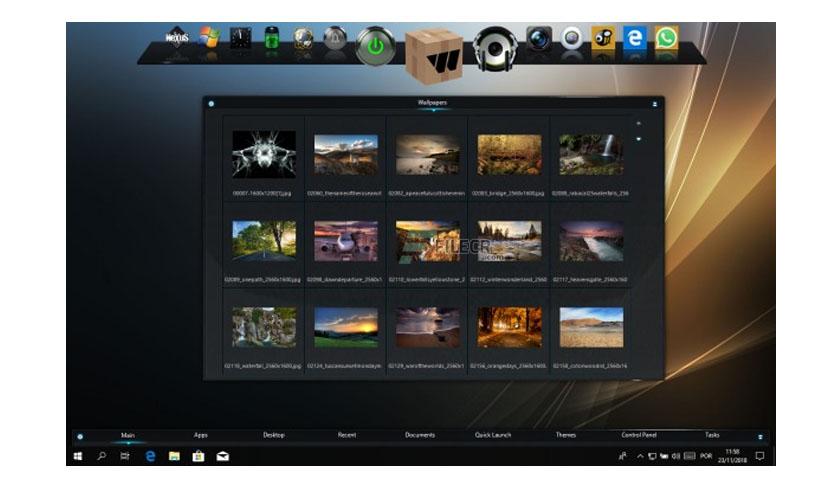Open the globe icon in the dock
The height and width of the screenshot is (484, 836).
coord(303,38)
